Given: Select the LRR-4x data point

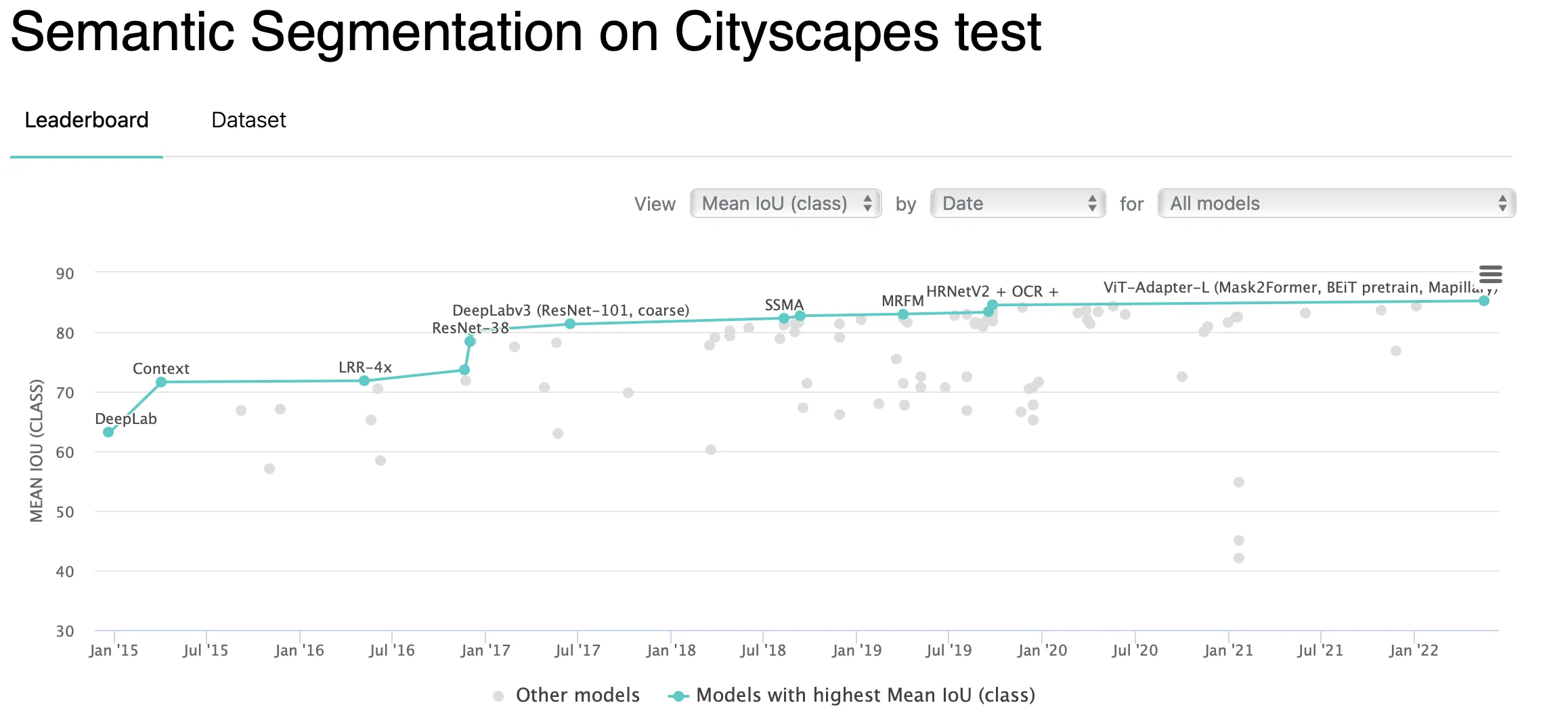Looking at the screenshot, I should (364, 381).
